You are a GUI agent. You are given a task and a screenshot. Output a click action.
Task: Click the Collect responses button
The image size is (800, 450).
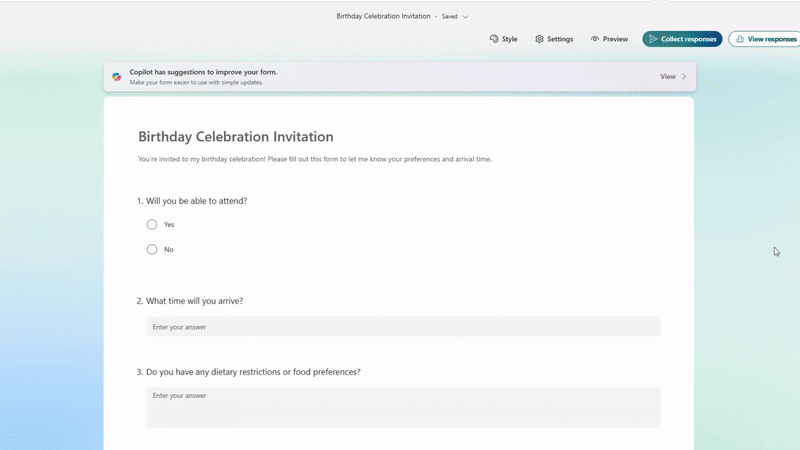pos(682,39)
